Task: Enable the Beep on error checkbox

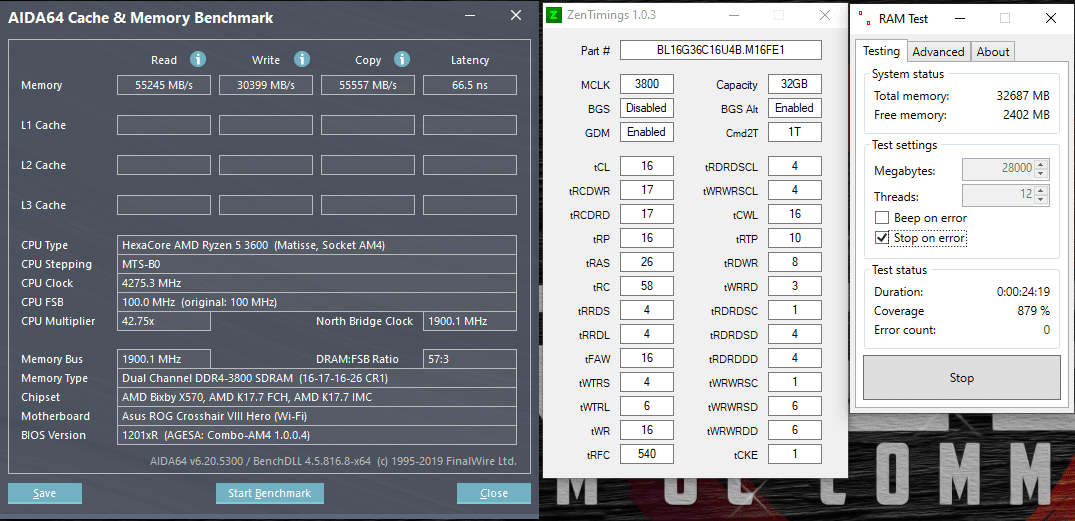Action: click(882, 218)
